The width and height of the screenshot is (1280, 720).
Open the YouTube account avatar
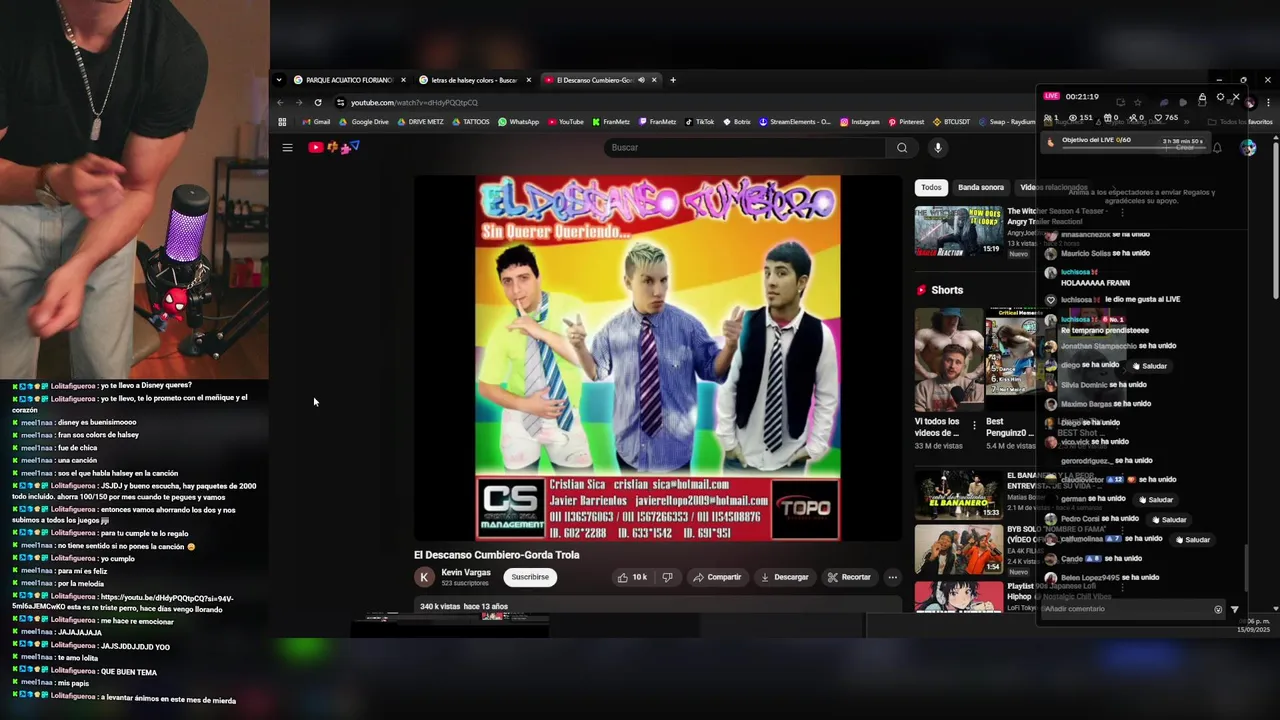[1248, 148]
